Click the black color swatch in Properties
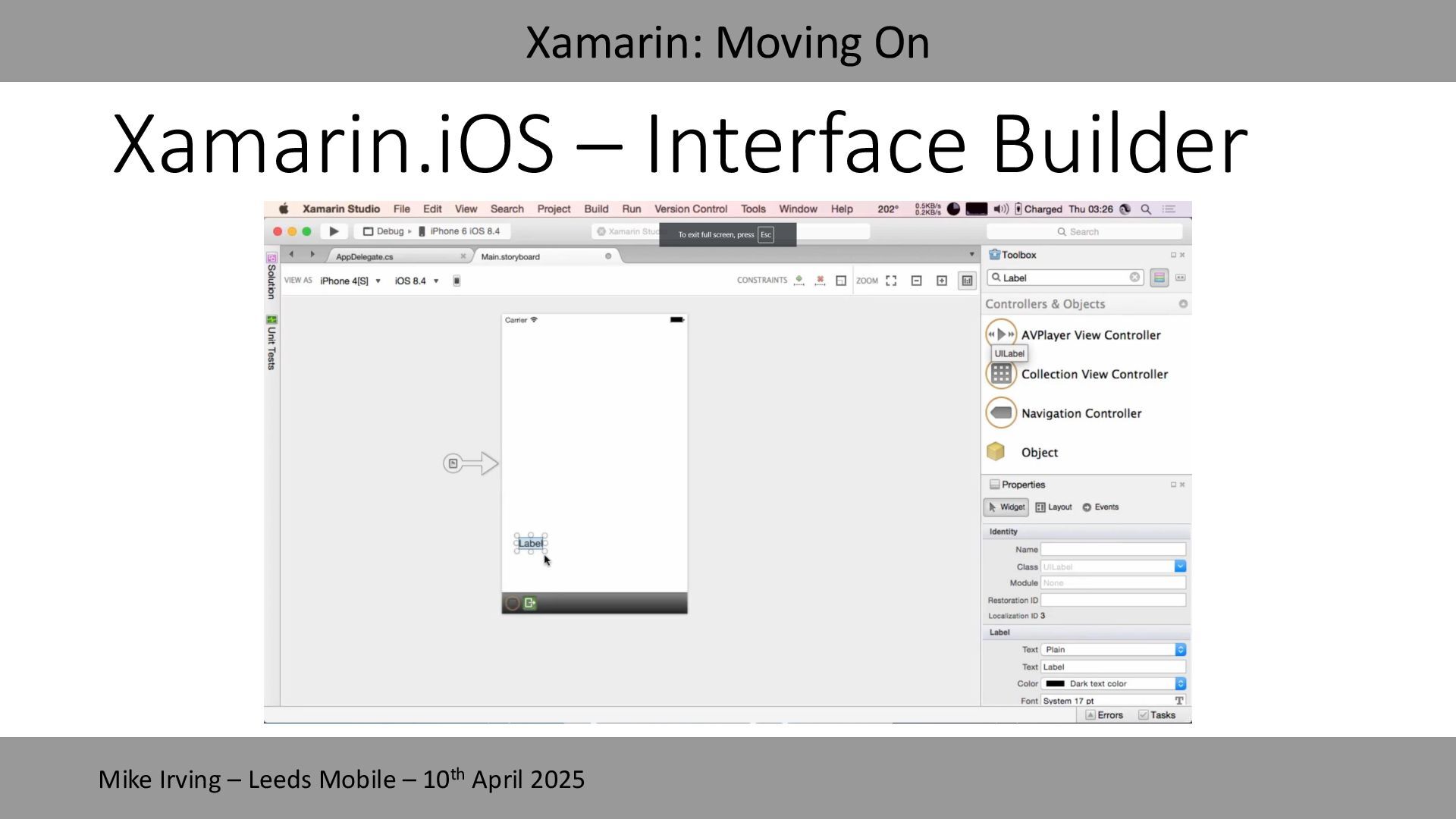This screenshot has height=819, width=1456. pyautogui.click(x=1055, y=684)
